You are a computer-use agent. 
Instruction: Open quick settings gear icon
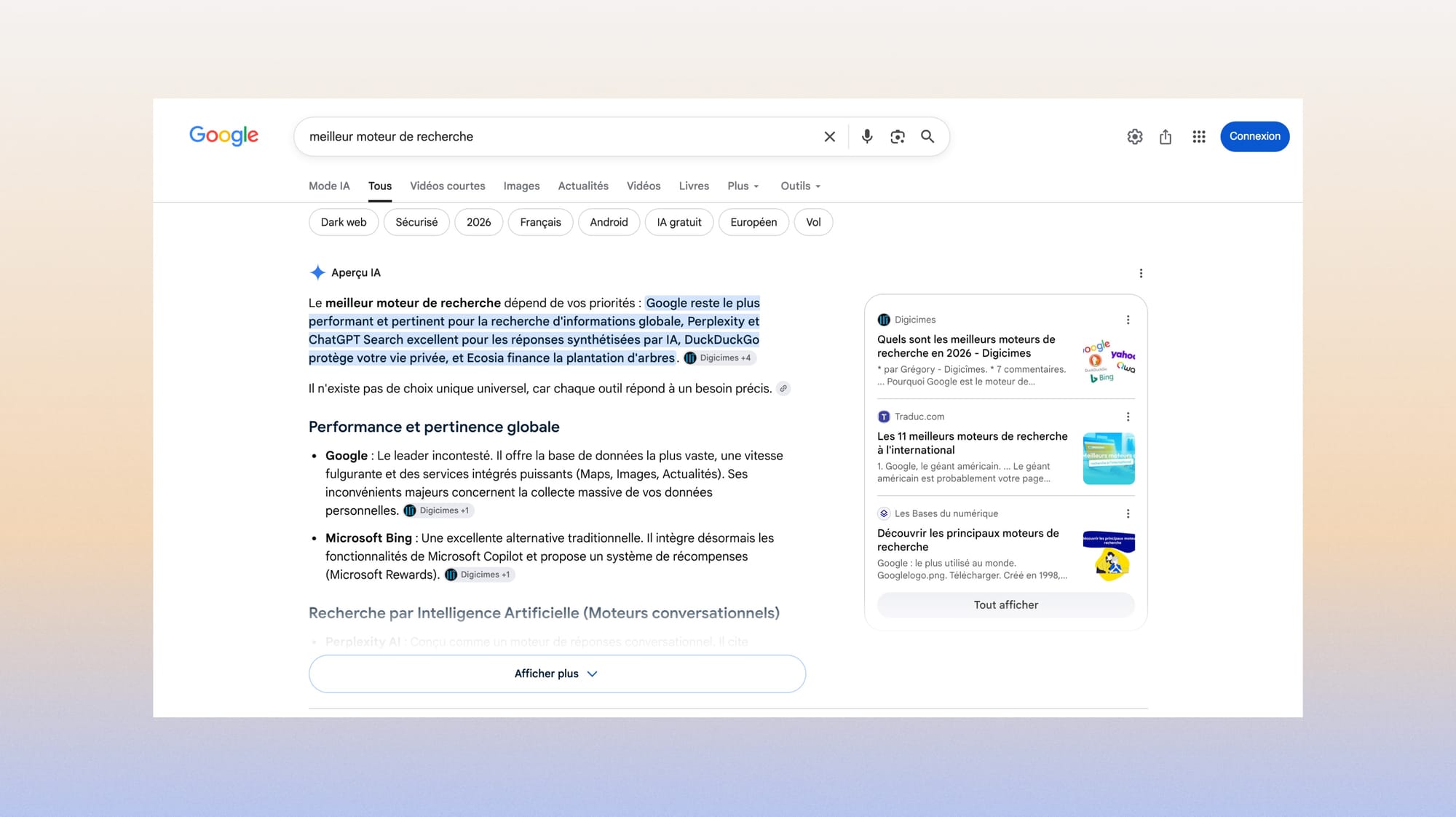1134,137
